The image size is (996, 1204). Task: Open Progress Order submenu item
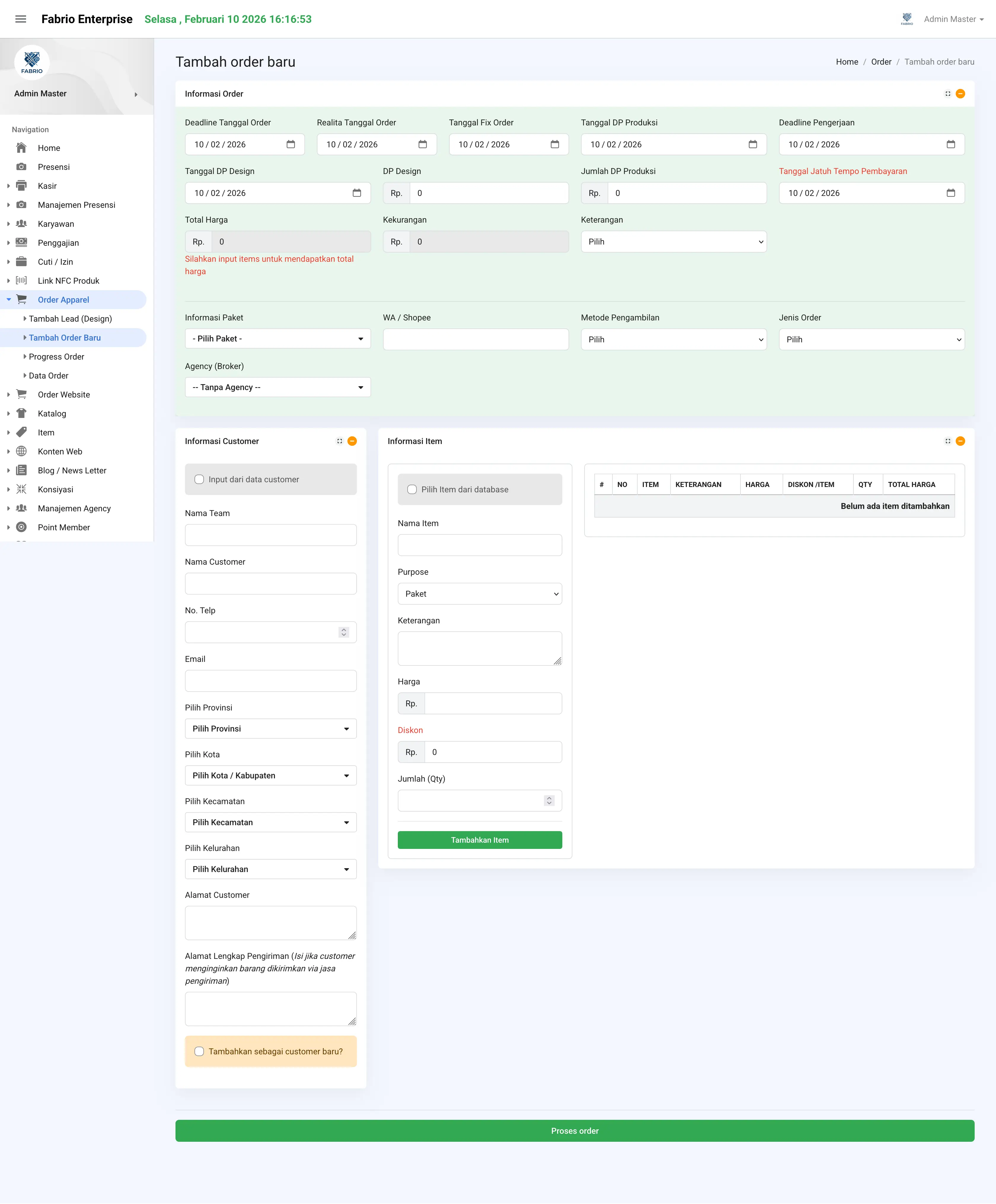(56, 357)
